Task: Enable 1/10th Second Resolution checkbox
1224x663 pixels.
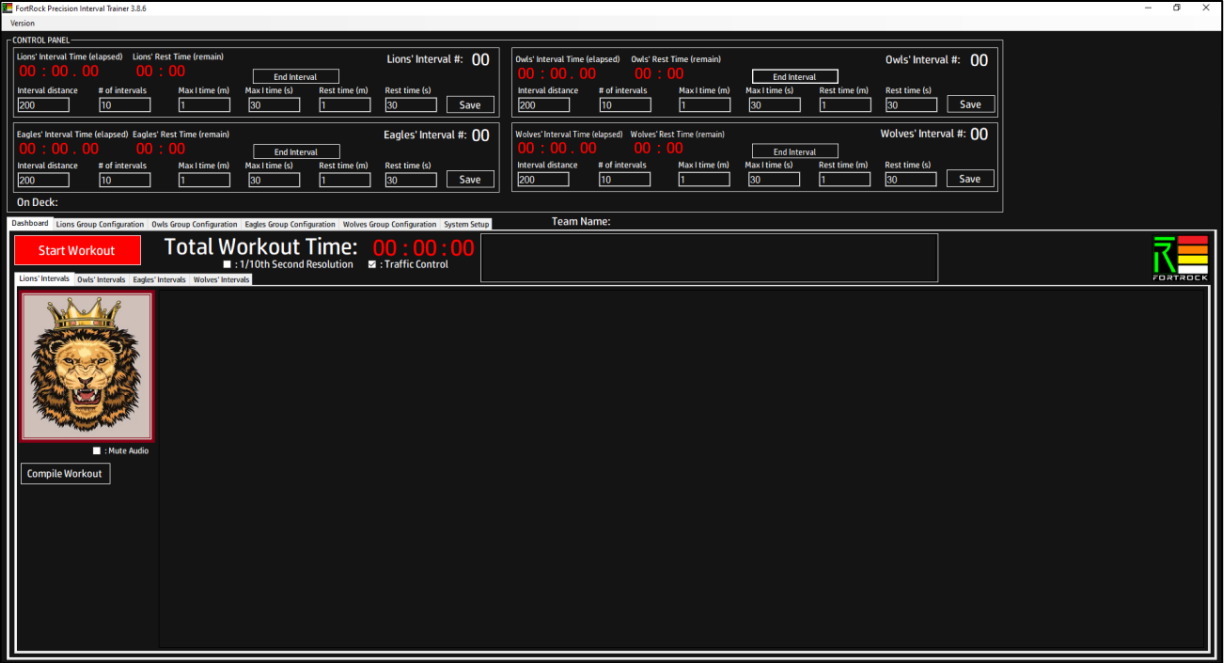Action: tap(227, 265)
